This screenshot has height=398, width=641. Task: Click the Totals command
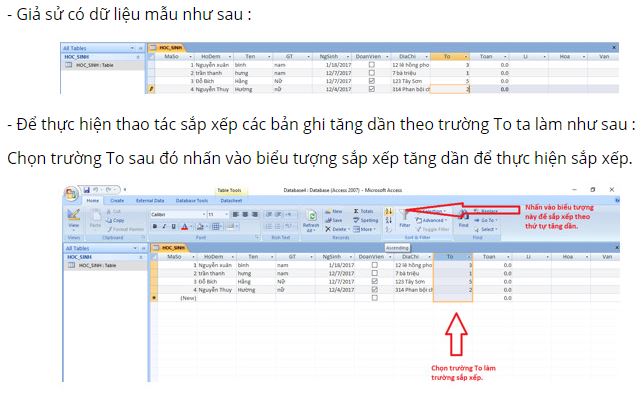[x=363, y=211]
